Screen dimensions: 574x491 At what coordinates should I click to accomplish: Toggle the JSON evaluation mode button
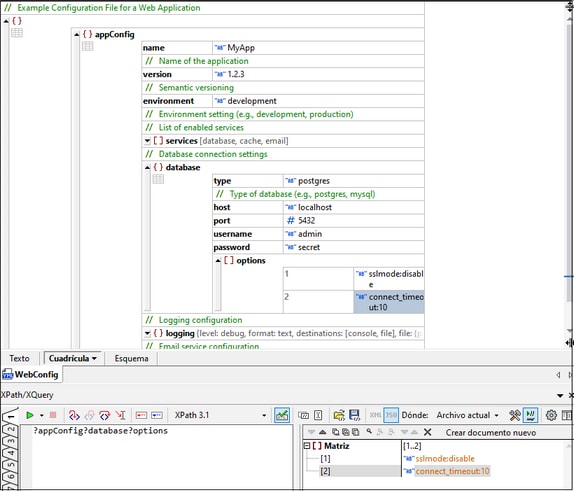click(x=391, y=415)
